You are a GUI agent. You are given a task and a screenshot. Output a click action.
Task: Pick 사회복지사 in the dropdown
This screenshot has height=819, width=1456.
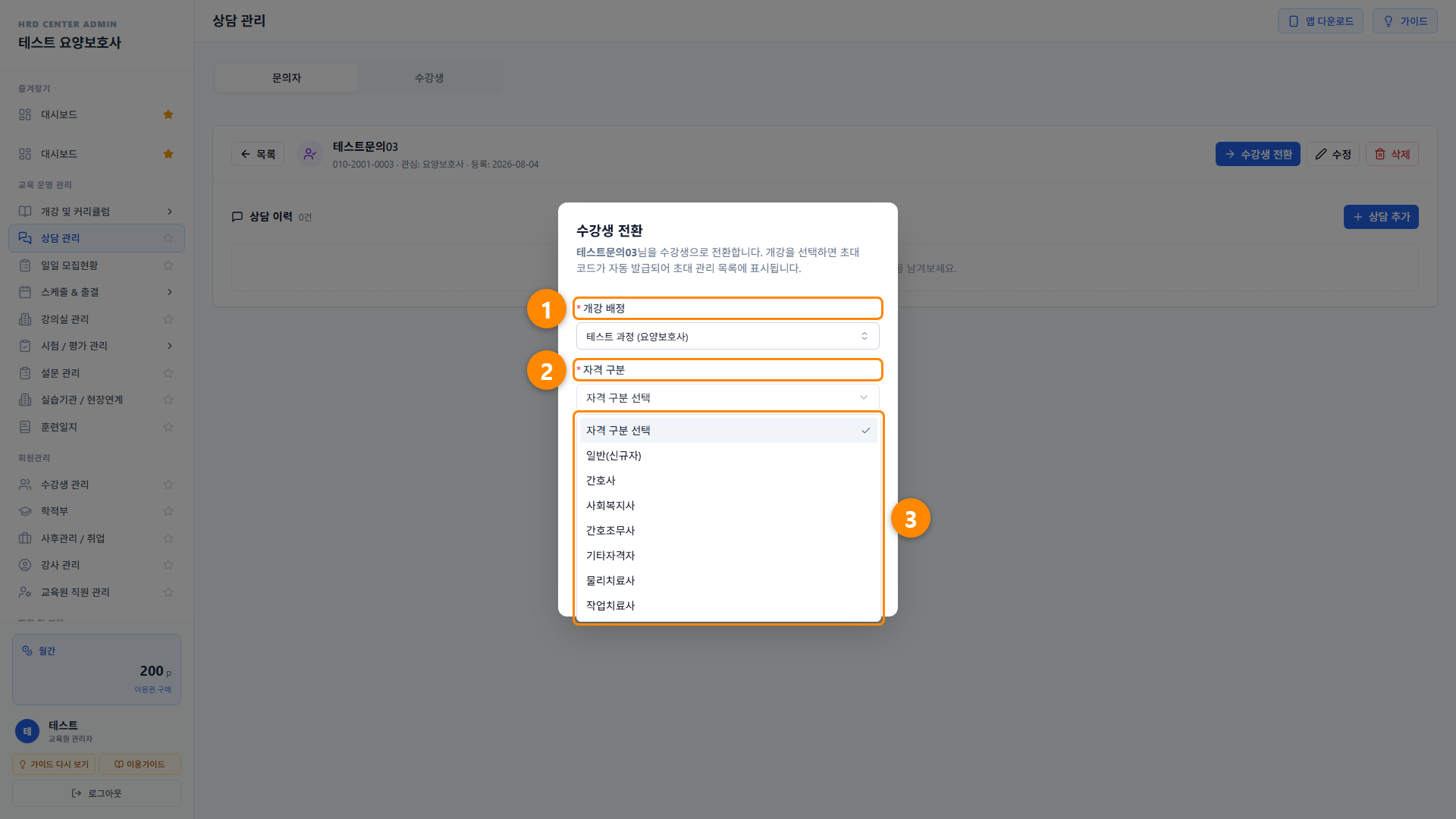click(728, 505)
